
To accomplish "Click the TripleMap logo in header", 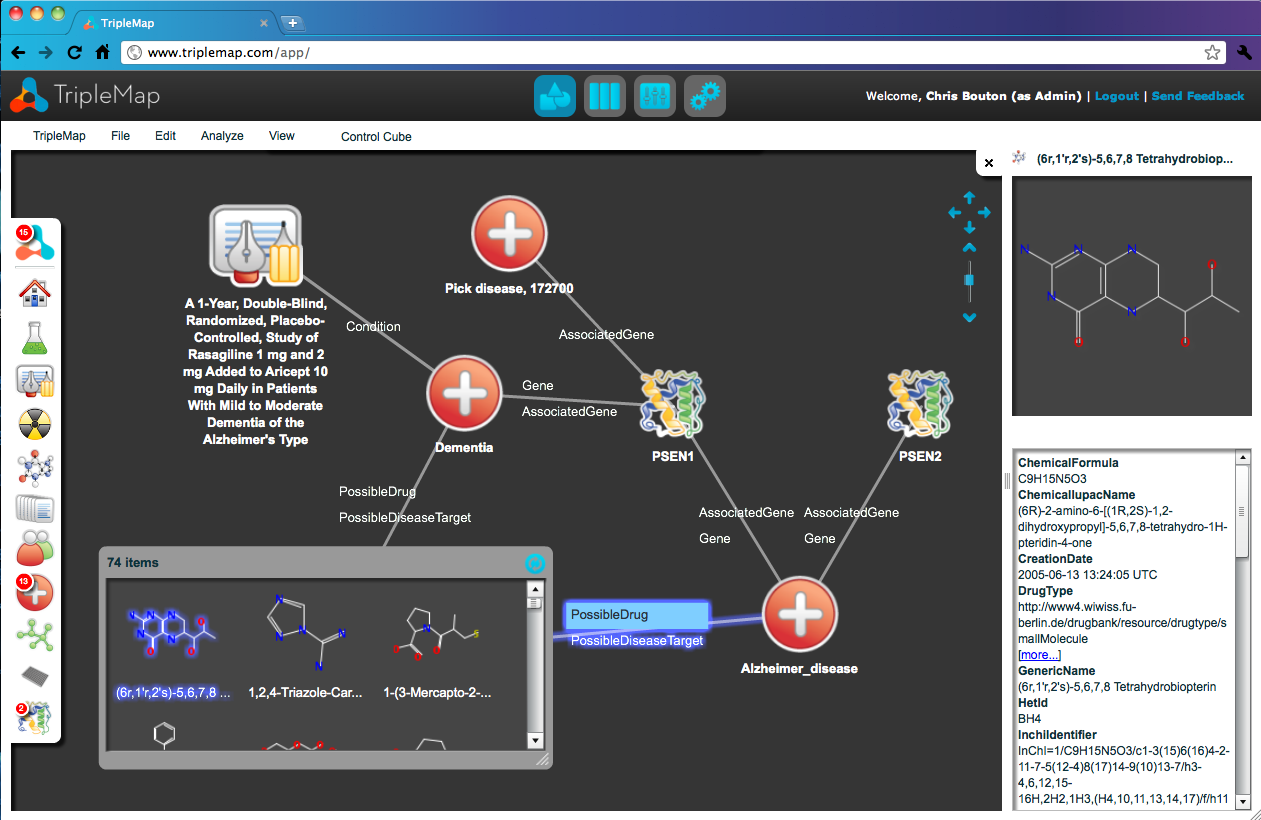I will tap(85, 96).
